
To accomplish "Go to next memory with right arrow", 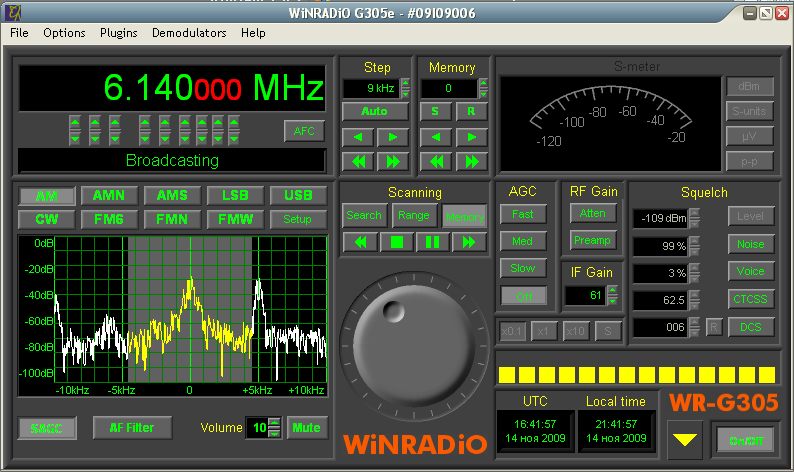I will tap(471, 137).
